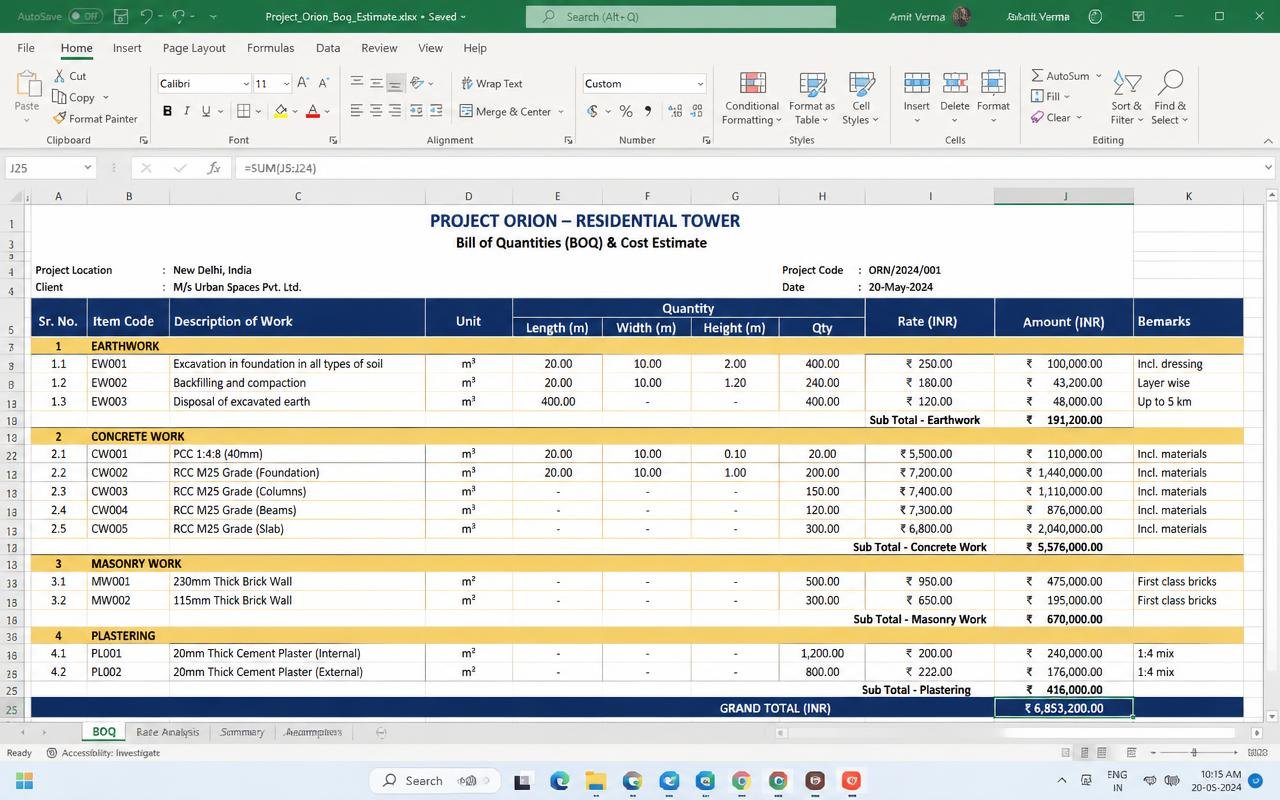
Task: Align cell text left
Action: pyautogui.click(x=357, y=111)
